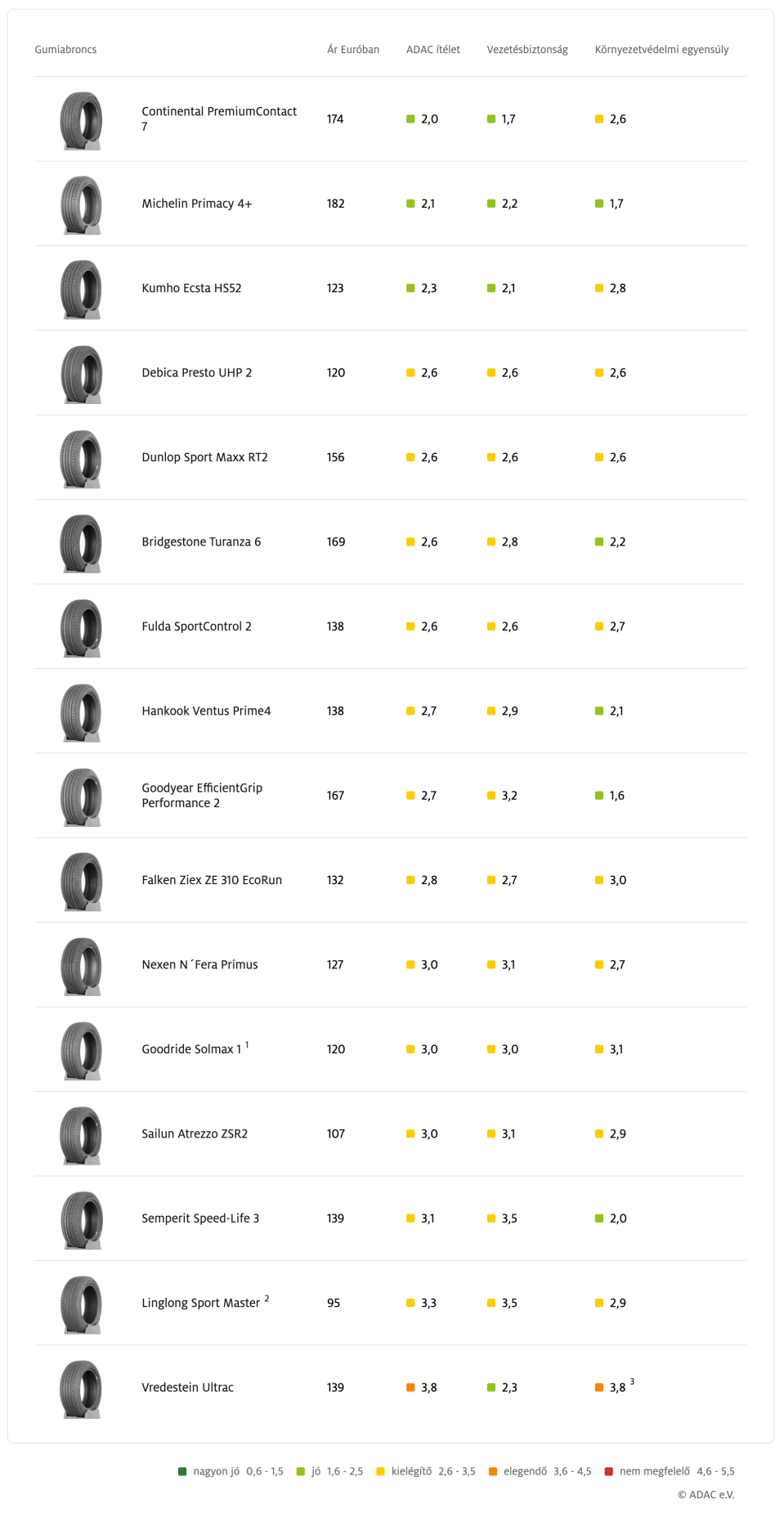Click the Sailun Atrezzo ZSR2 tire name
Image resolution: width=784 pixels, height=1513 pixels.
pos(195,1134)
